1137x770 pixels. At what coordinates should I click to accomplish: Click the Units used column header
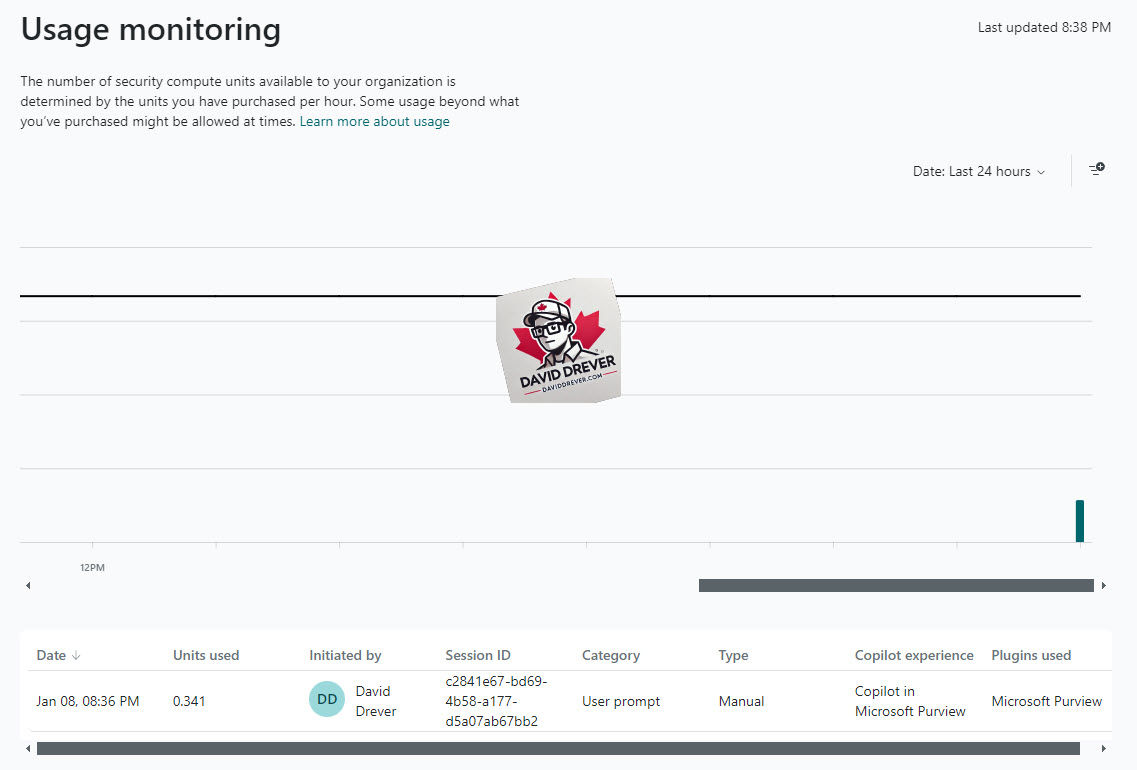206,655
